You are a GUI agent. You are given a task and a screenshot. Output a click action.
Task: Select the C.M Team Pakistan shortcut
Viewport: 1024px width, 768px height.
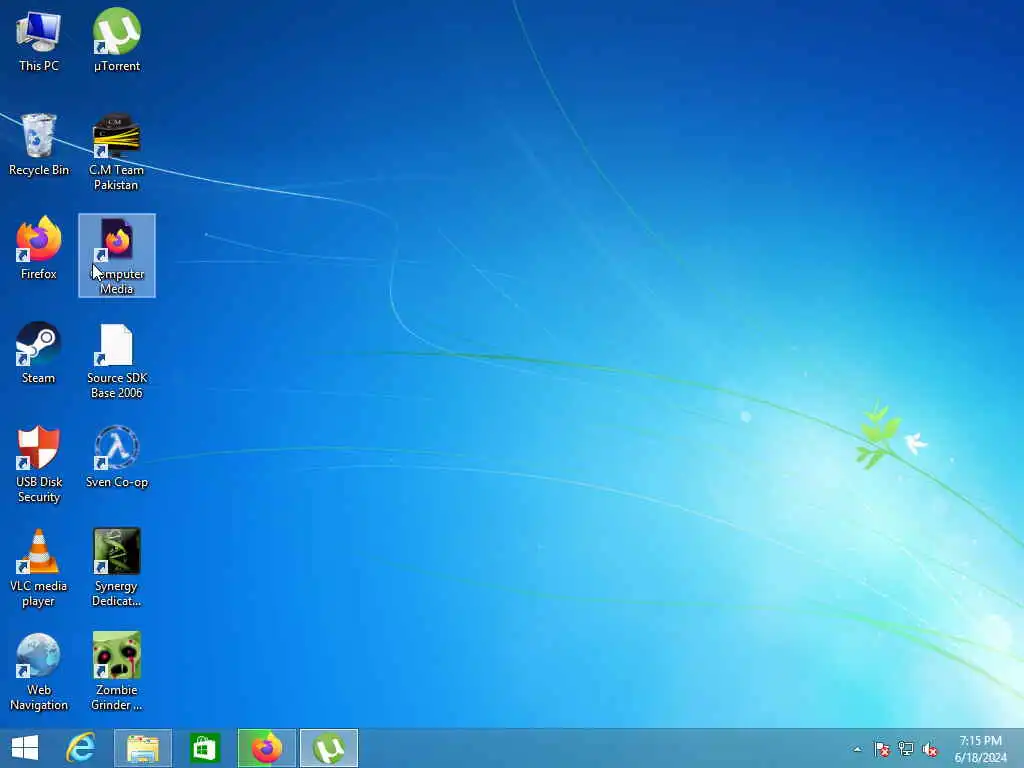[116, 152]
